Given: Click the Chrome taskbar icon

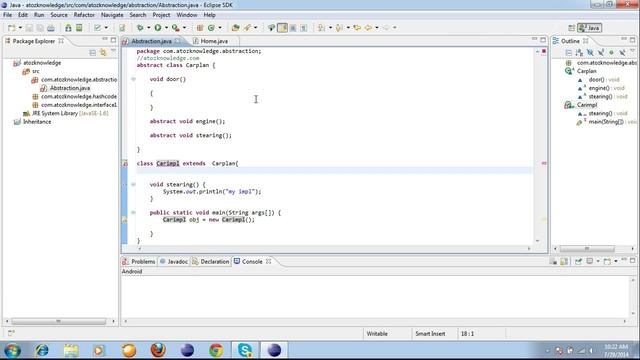Looking at the screenshot, I should click(x=216, y=350).
